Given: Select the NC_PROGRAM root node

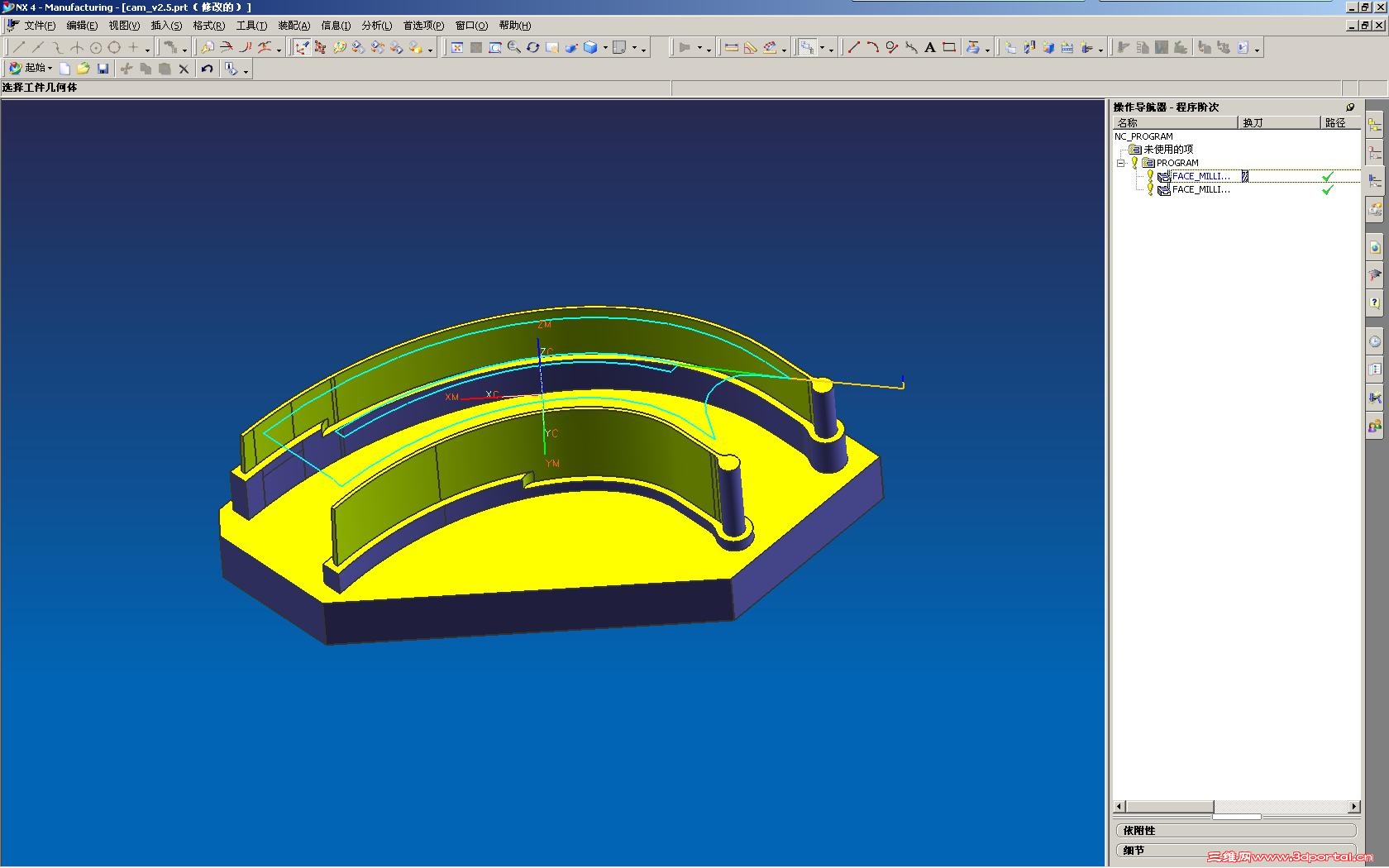Looking at the screenshot, I should (1143, 136).
